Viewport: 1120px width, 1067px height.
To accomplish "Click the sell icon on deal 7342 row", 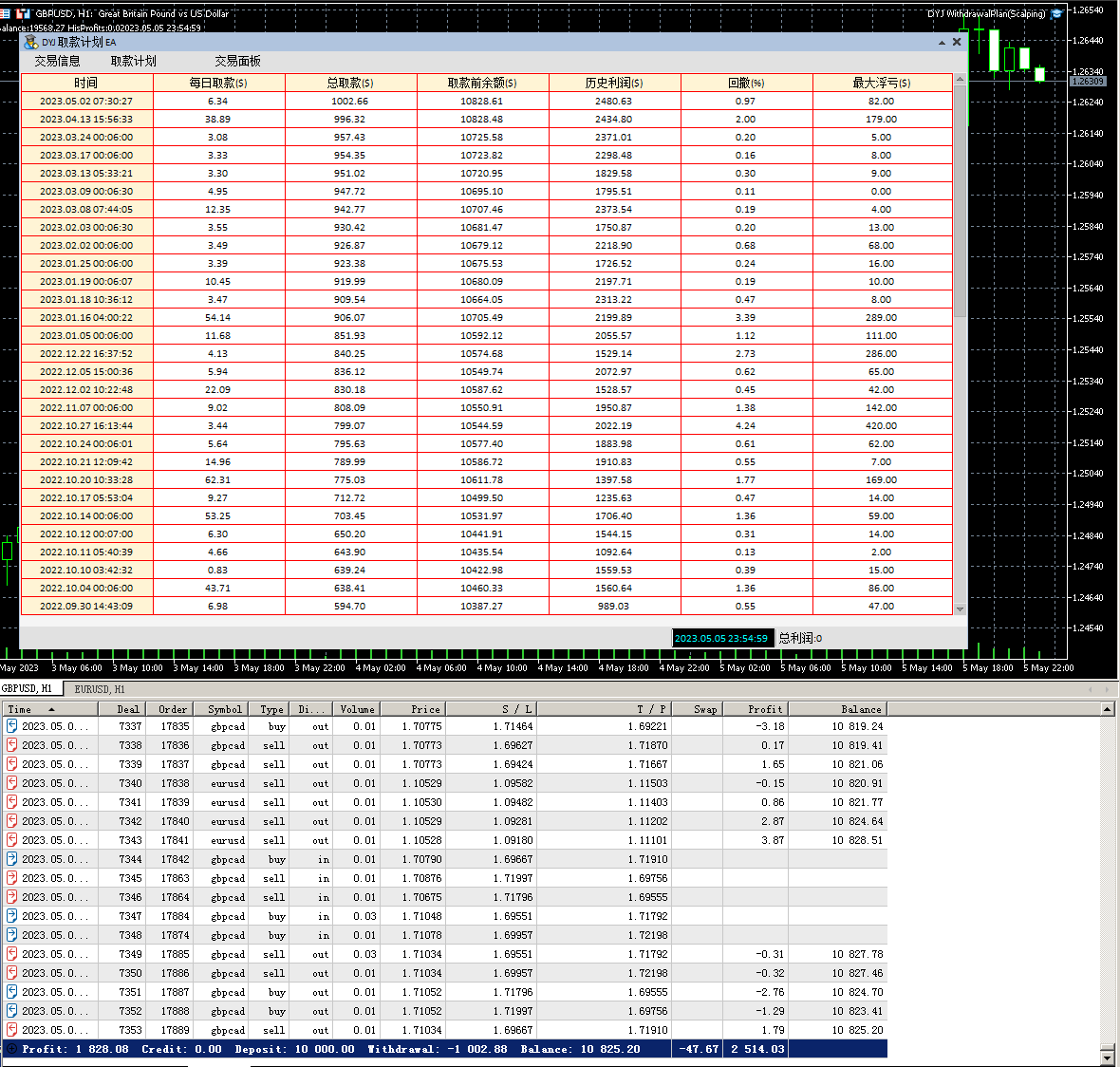I will (x=11, y=821).
